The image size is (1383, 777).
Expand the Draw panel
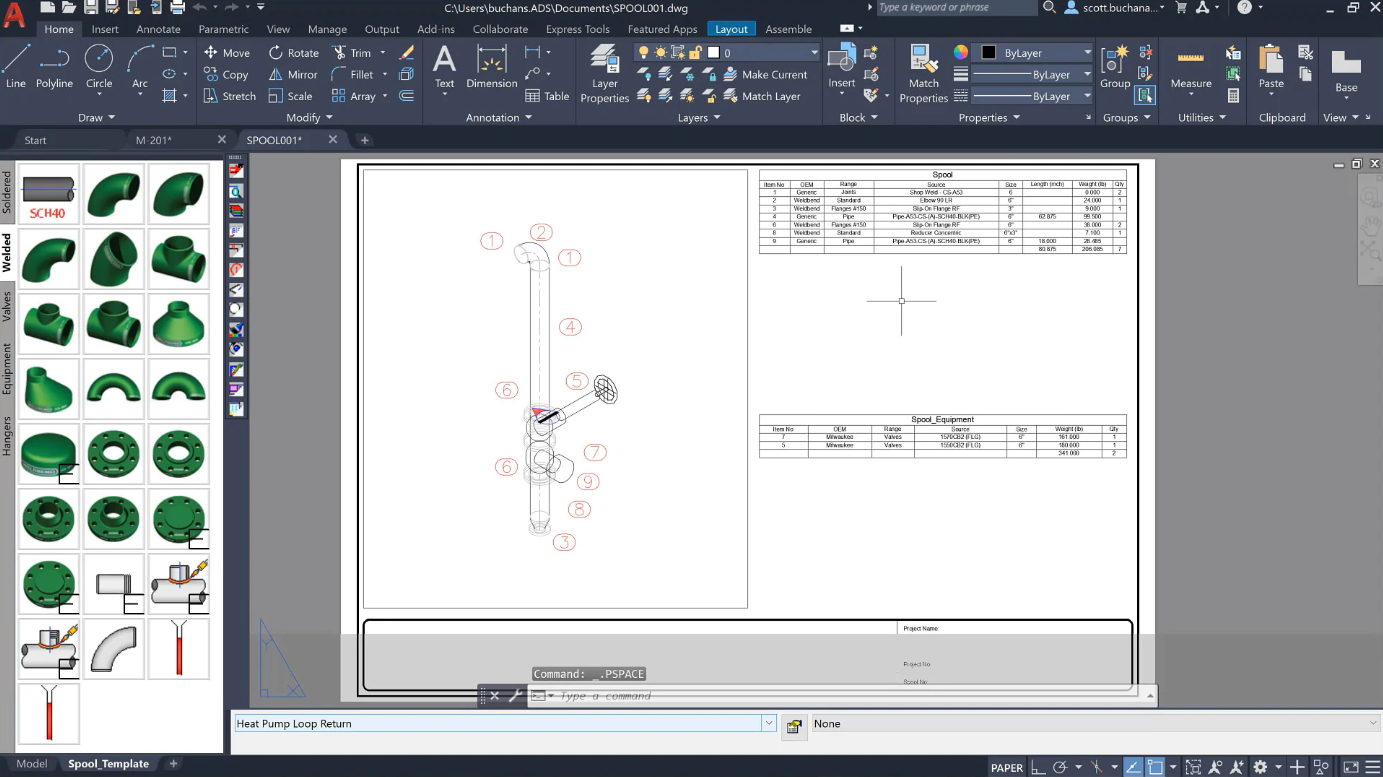click(x=96, y=117)
